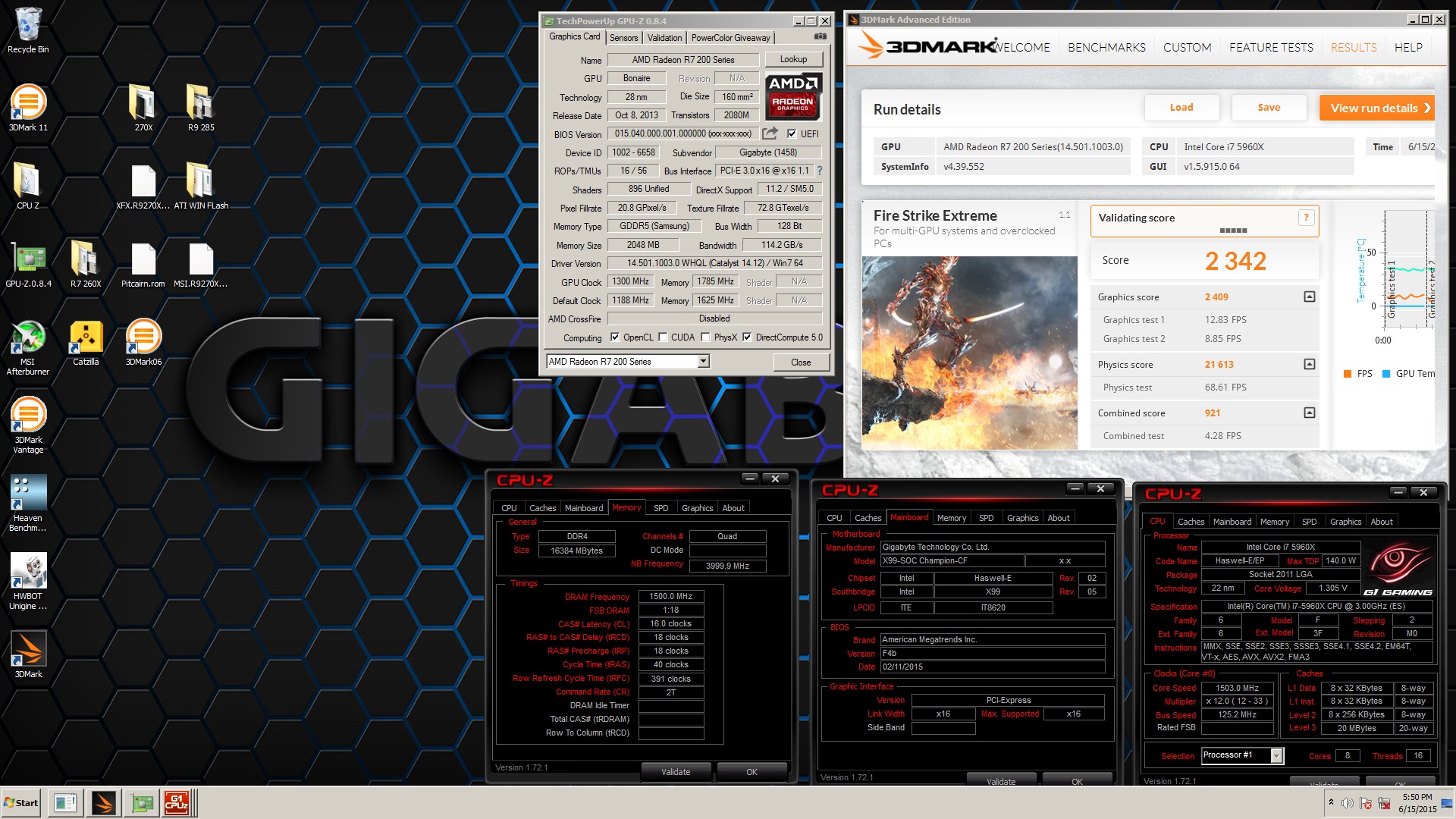Click the AMD Radeon logo in GPU-Z
This screenshot has height=819, width=1456.
(x=792, y=96)
